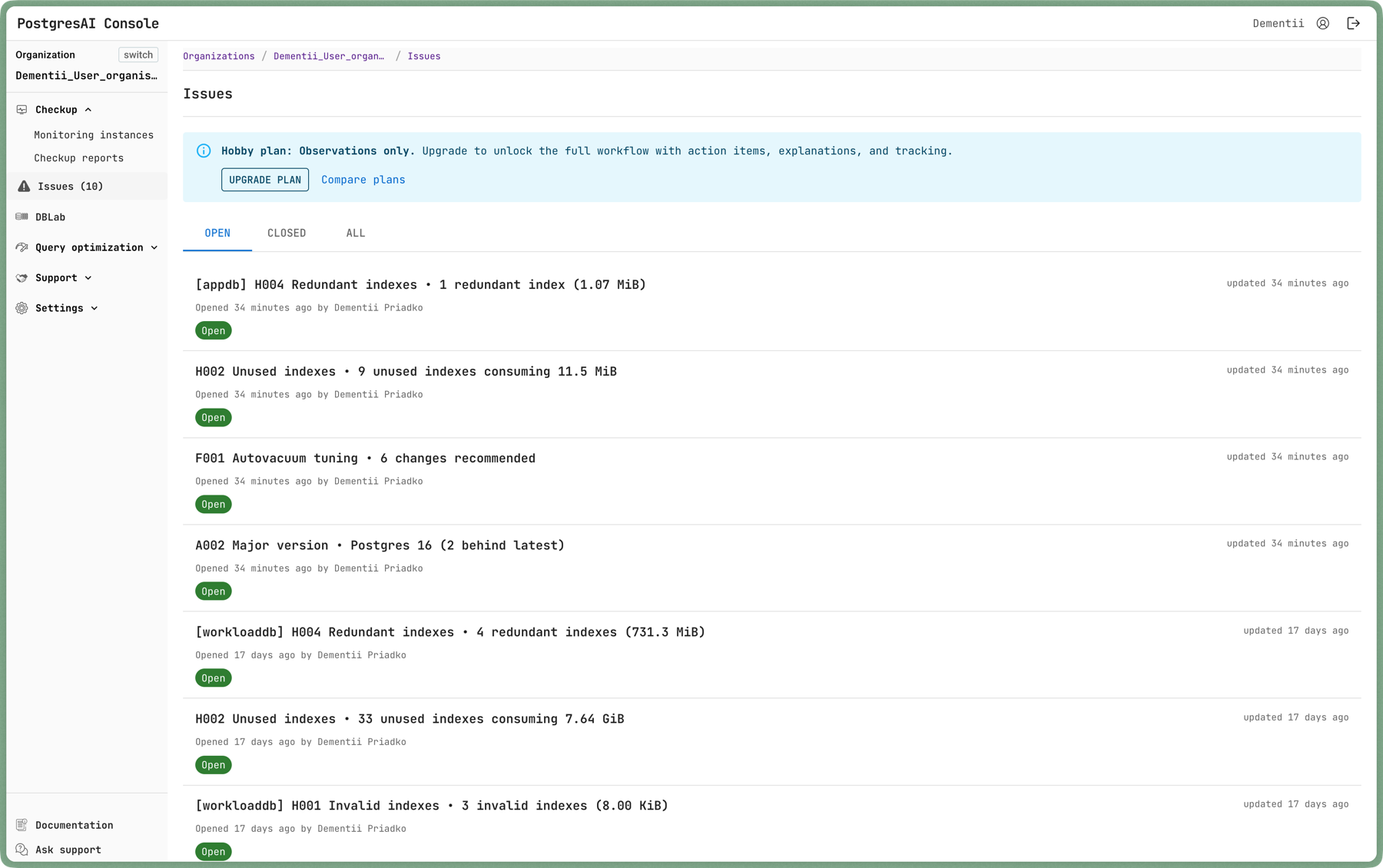Collapse the Checkup section chevron
1383x868 pixels.
tap(88, 110)
